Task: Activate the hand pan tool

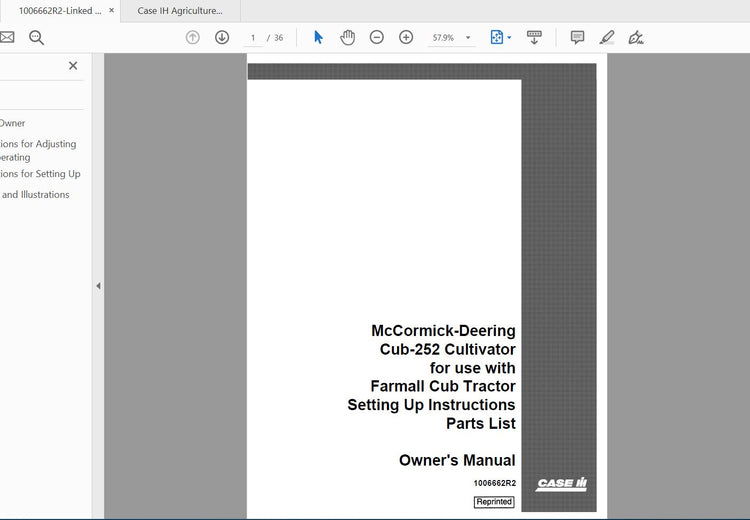Action: coord(348,37)
